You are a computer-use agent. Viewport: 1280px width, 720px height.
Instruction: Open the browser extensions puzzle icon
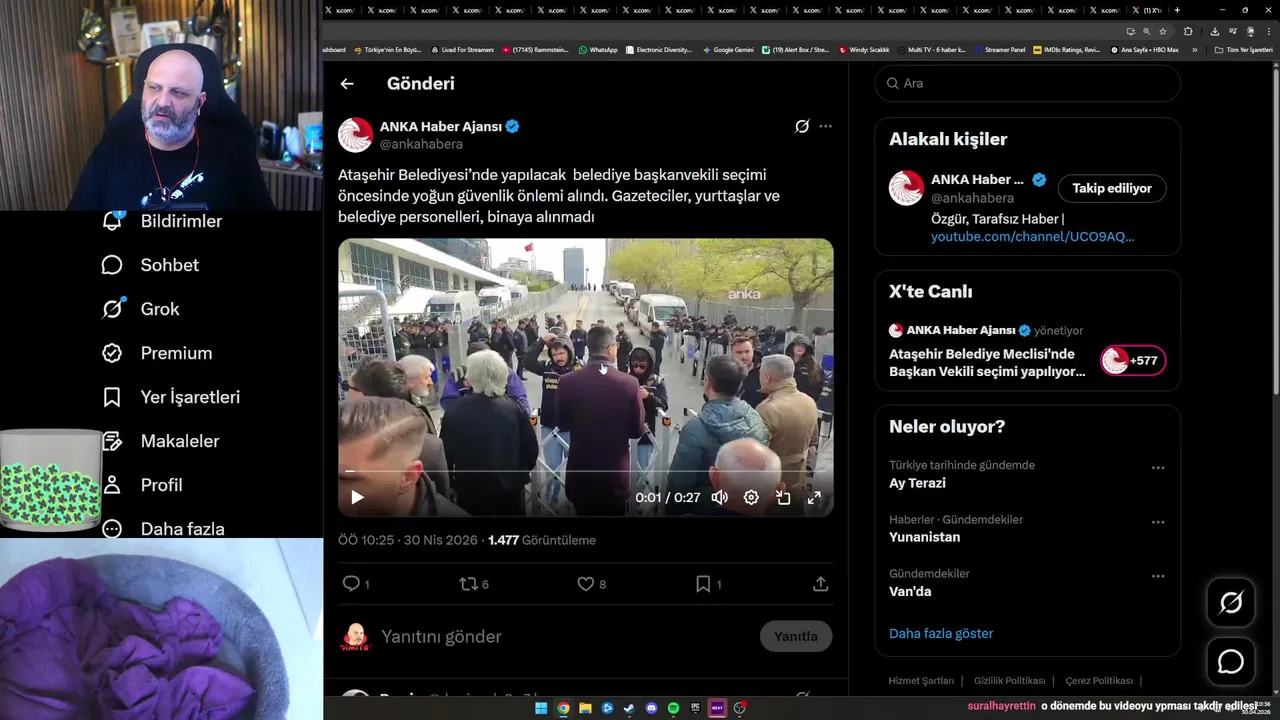click(x=1188, y=31)
